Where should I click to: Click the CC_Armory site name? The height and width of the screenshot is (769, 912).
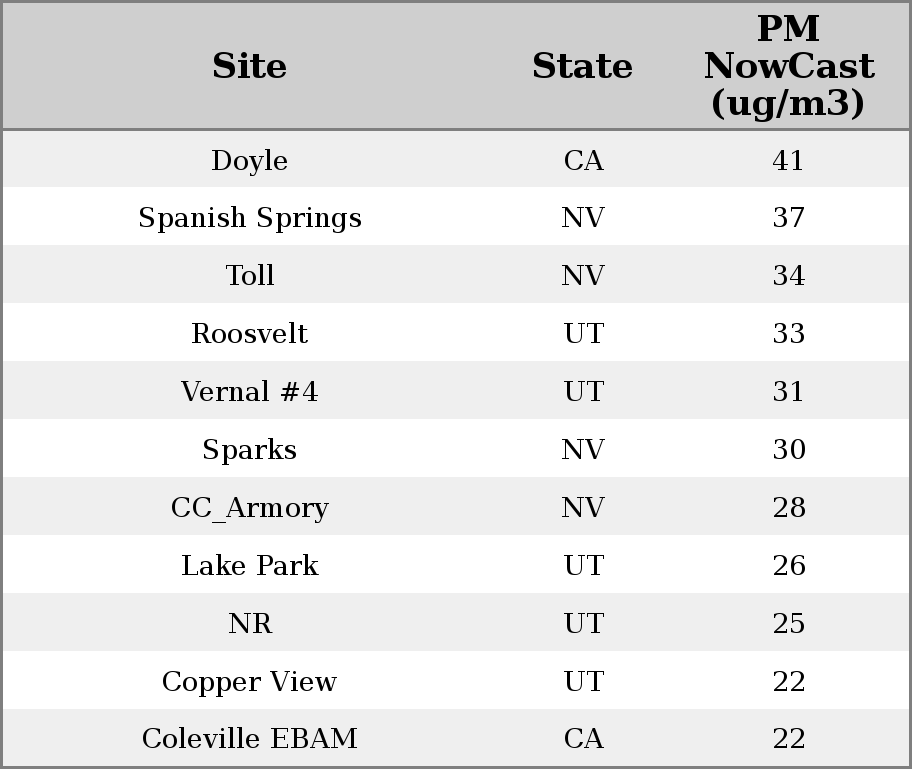(250, 508)
